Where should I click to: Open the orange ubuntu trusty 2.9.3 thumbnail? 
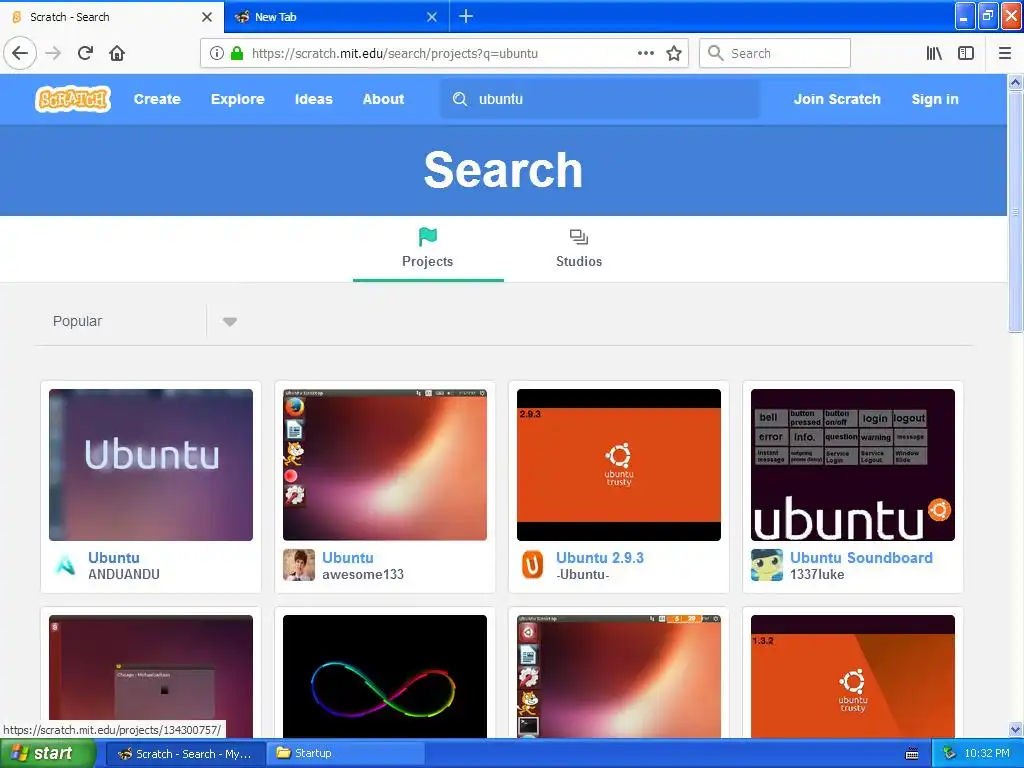point(618,465)
